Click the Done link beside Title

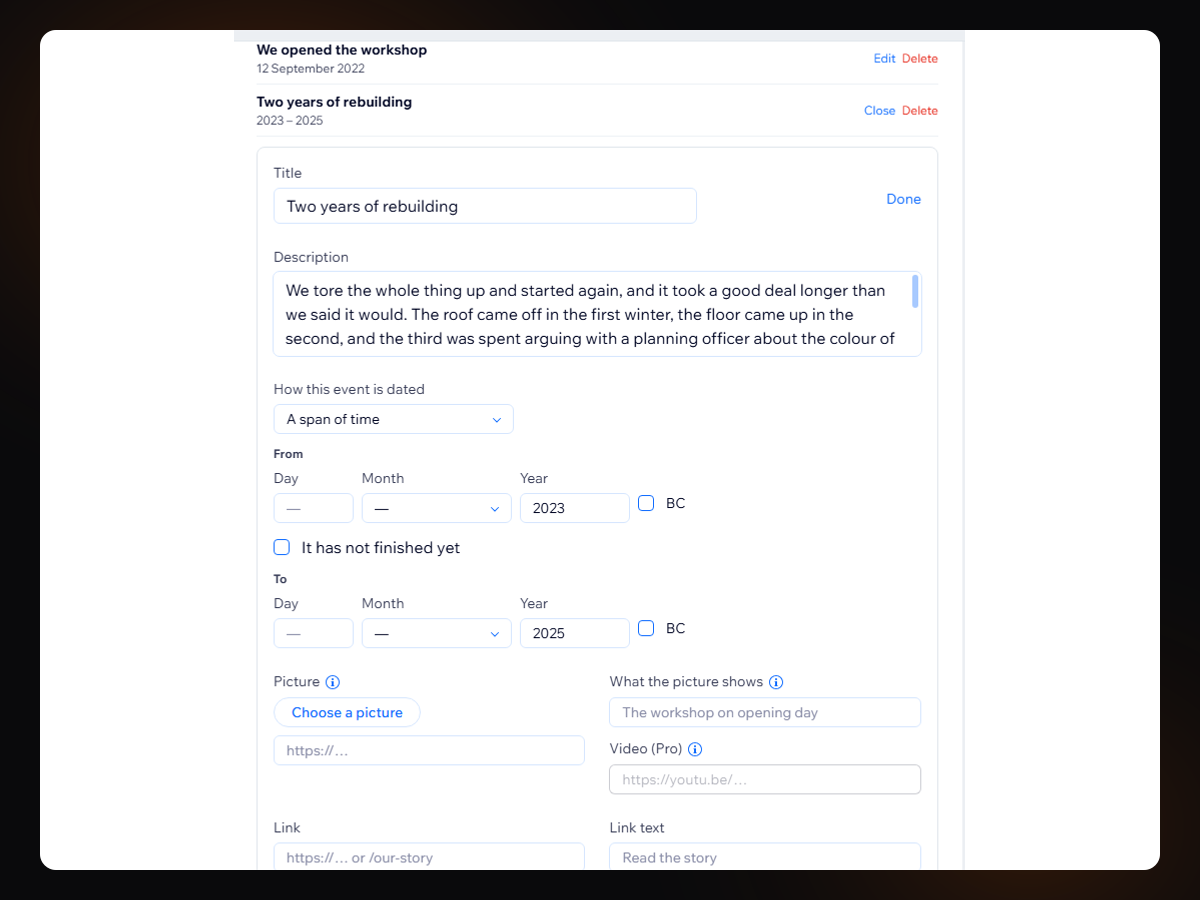(903, 199)
